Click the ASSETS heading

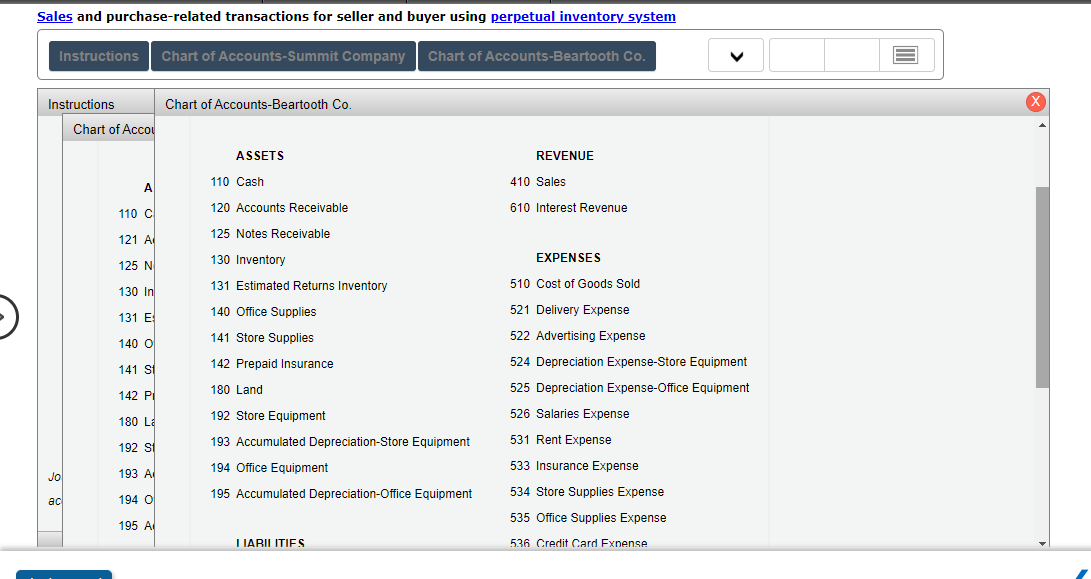260,156
